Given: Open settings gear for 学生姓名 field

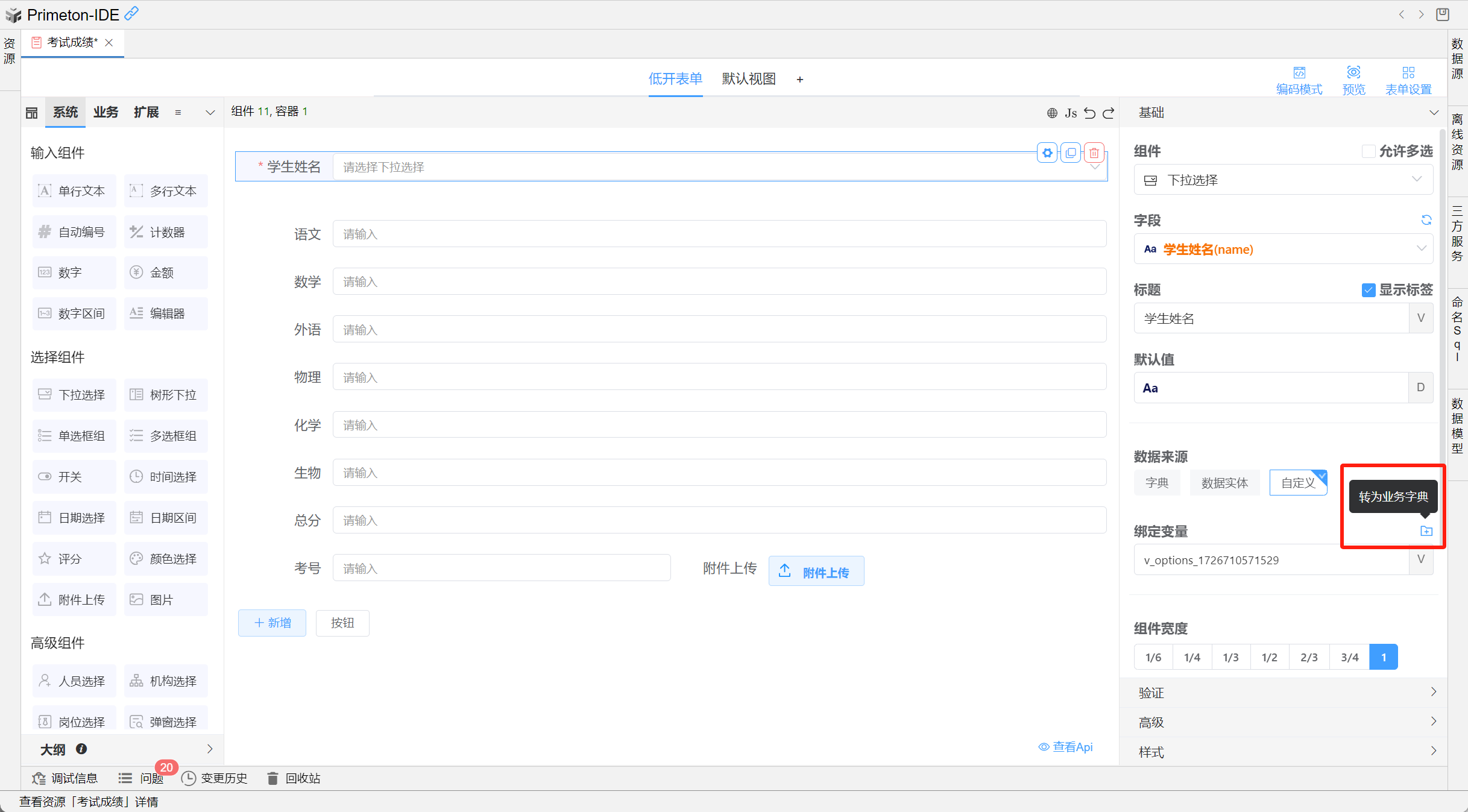Looking at the screenshot, I should tap(1047, 153).
